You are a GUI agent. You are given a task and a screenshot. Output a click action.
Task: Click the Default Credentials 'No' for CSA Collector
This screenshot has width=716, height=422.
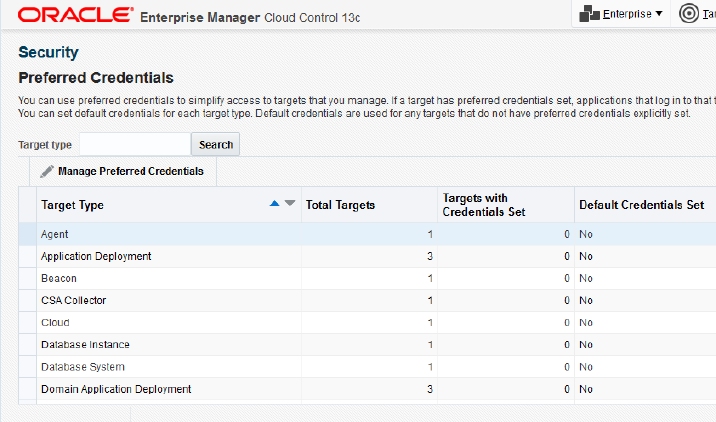pos(586,301)
